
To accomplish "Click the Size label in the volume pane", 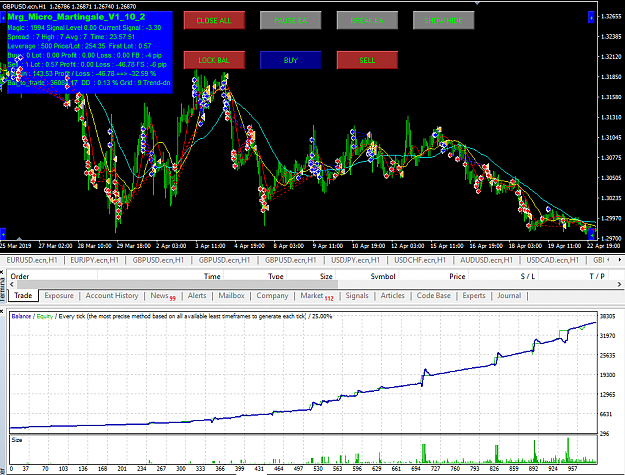I will [x=17, y=440].
